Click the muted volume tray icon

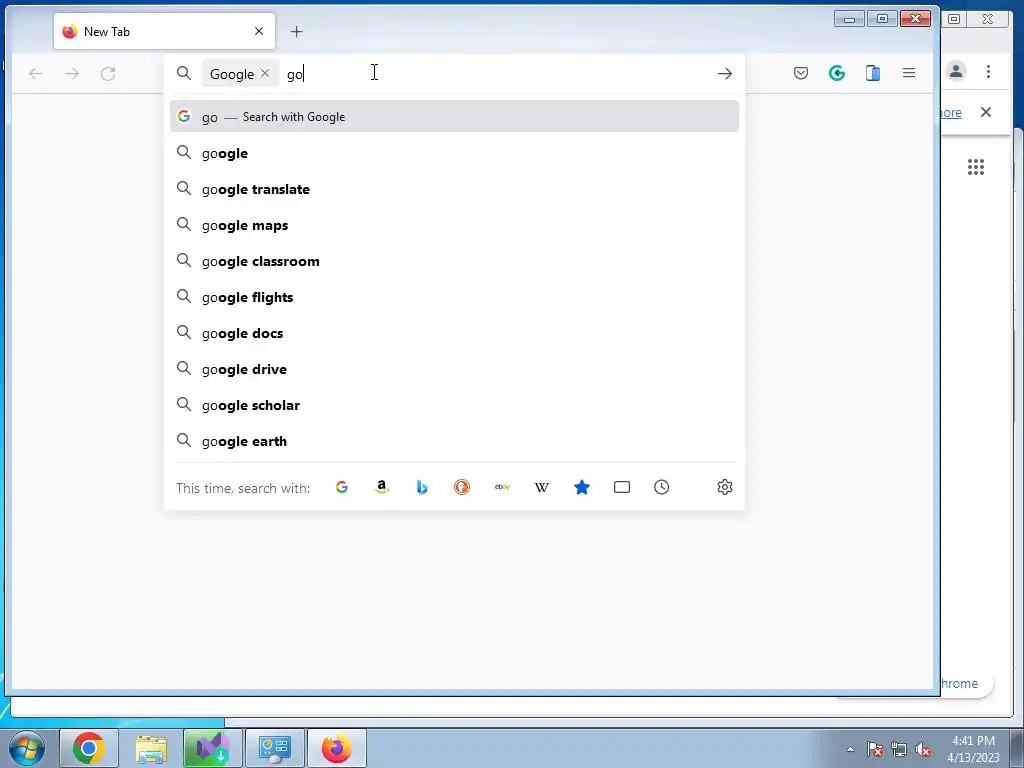[923, 750]
